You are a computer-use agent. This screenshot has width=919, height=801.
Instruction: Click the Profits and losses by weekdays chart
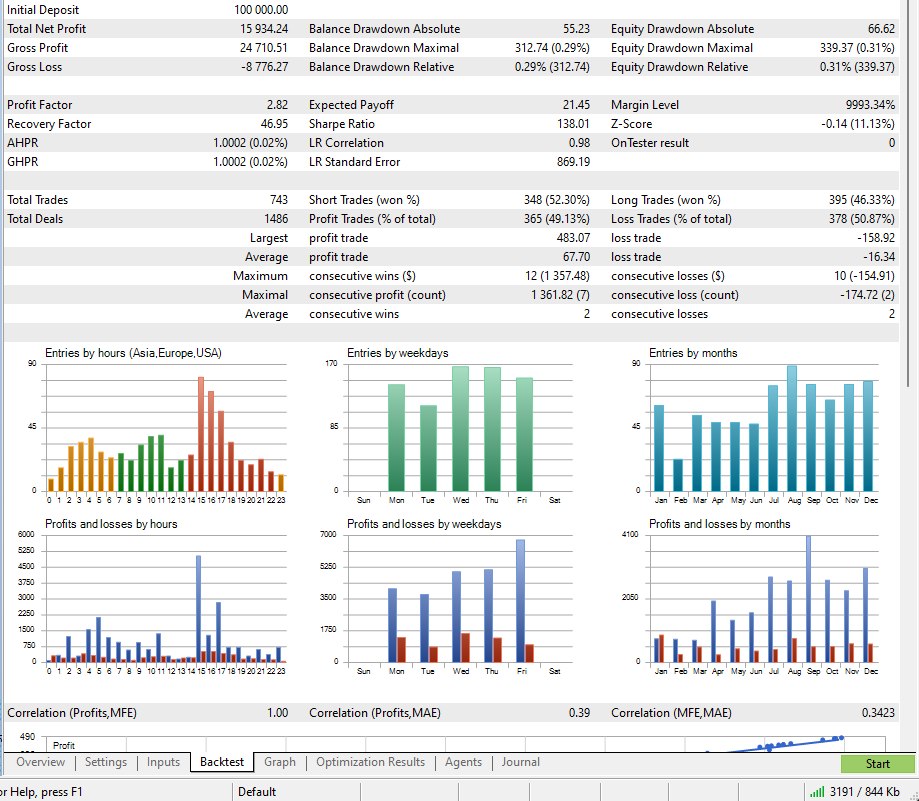pyautogui.click(x=460, y=598)
